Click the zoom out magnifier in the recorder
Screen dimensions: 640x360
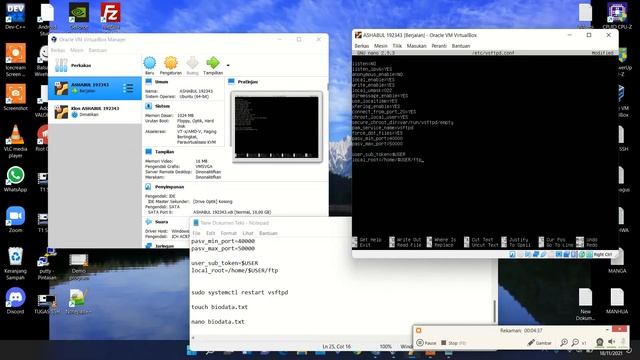(575, 343)
